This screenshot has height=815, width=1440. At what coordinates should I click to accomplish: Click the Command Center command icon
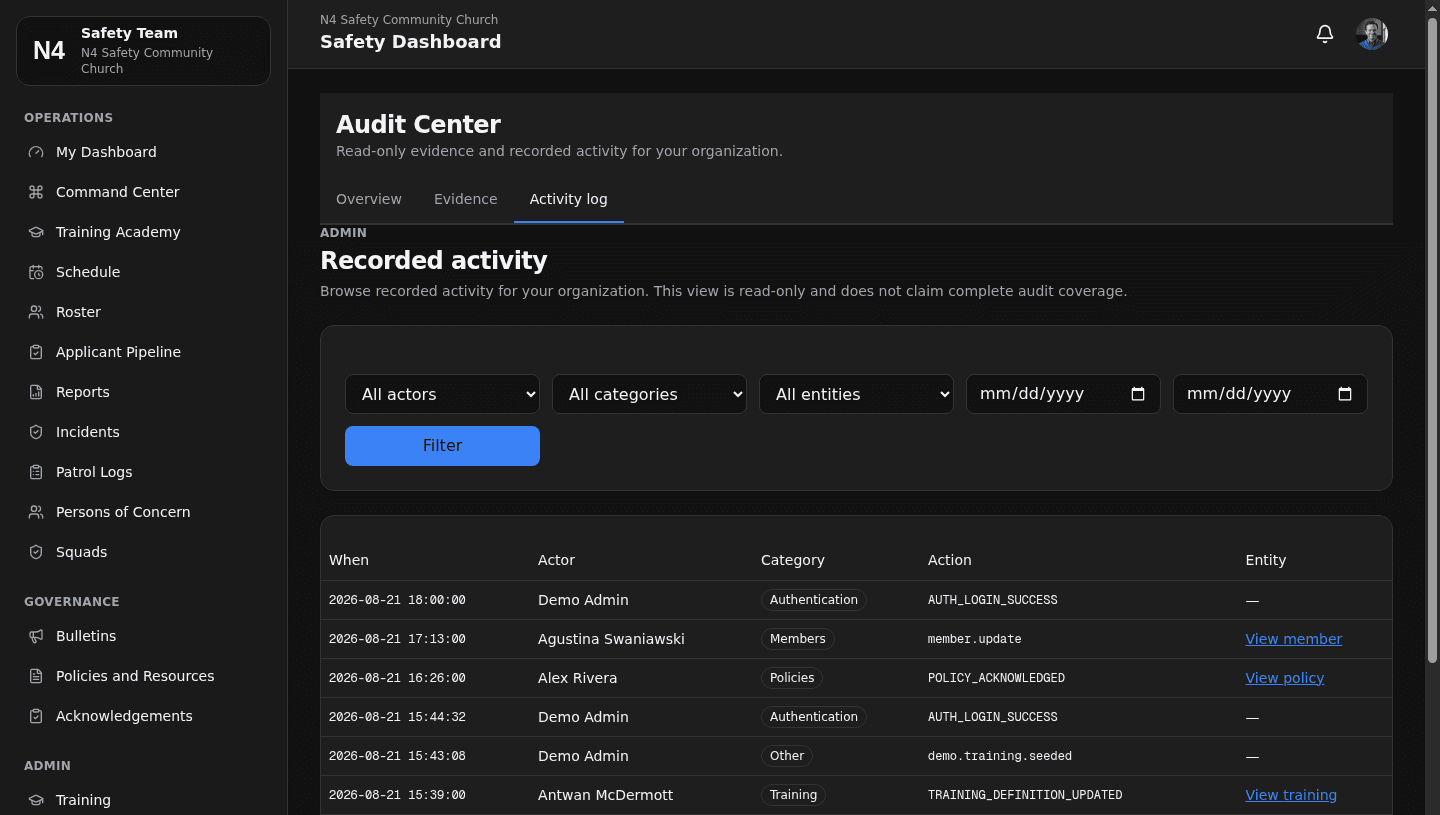[36, 192]
